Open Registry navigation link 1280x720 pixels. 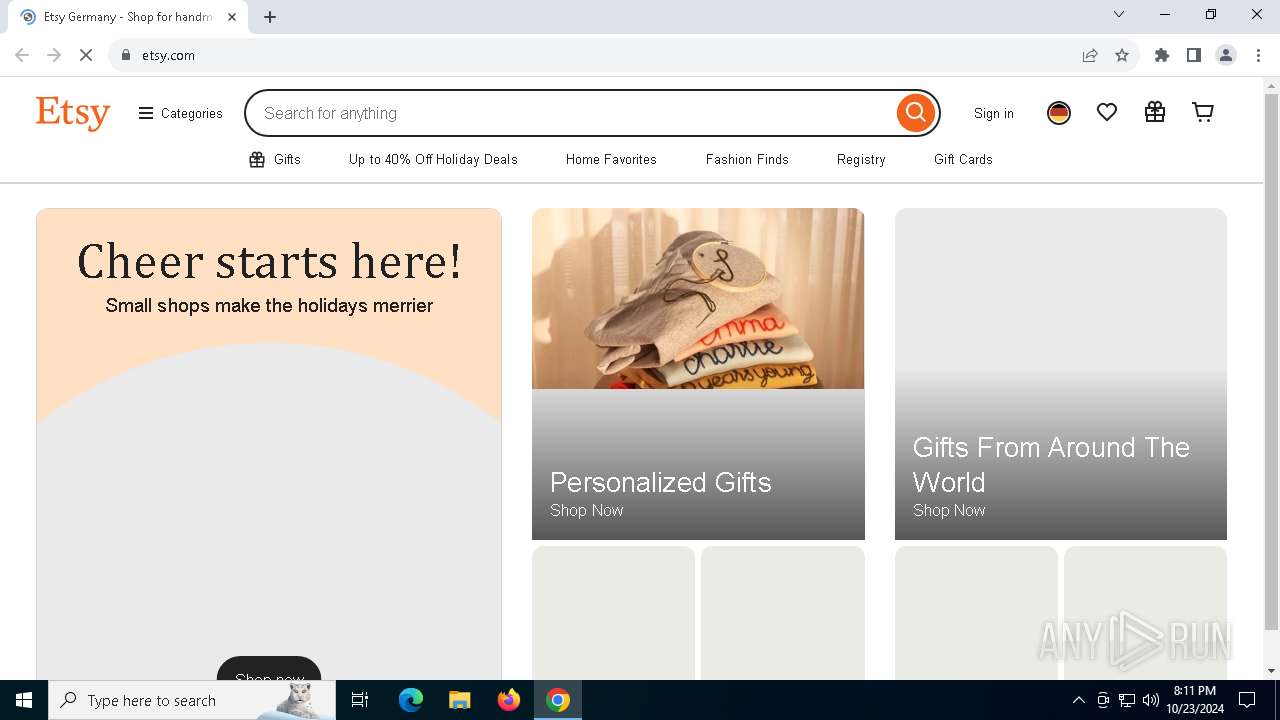[x=861, y=159]
